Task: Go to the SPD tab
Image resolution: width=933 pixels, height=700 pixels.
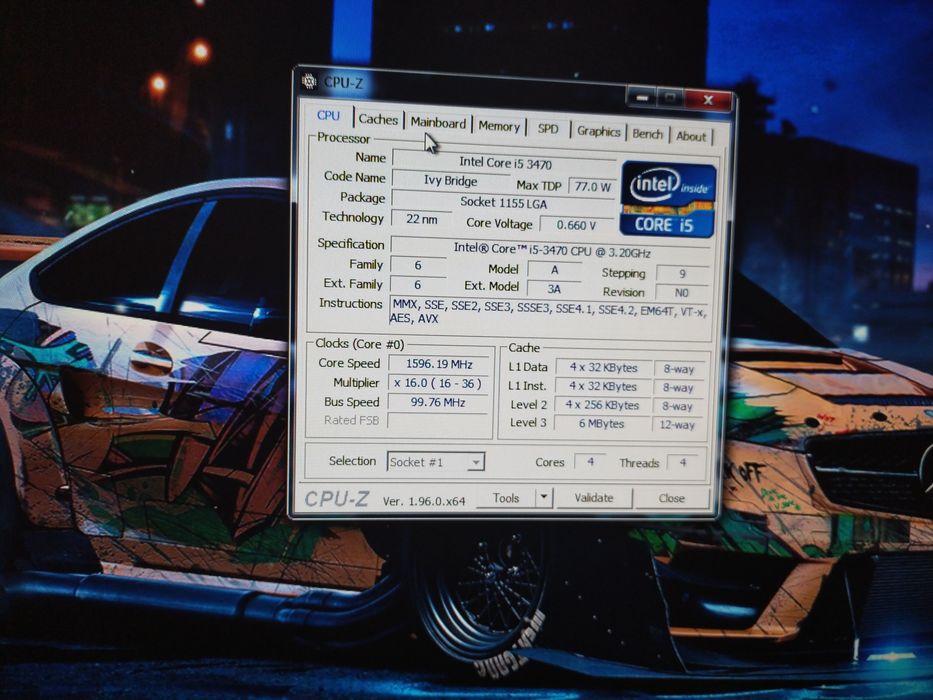Action: (548, 129)
